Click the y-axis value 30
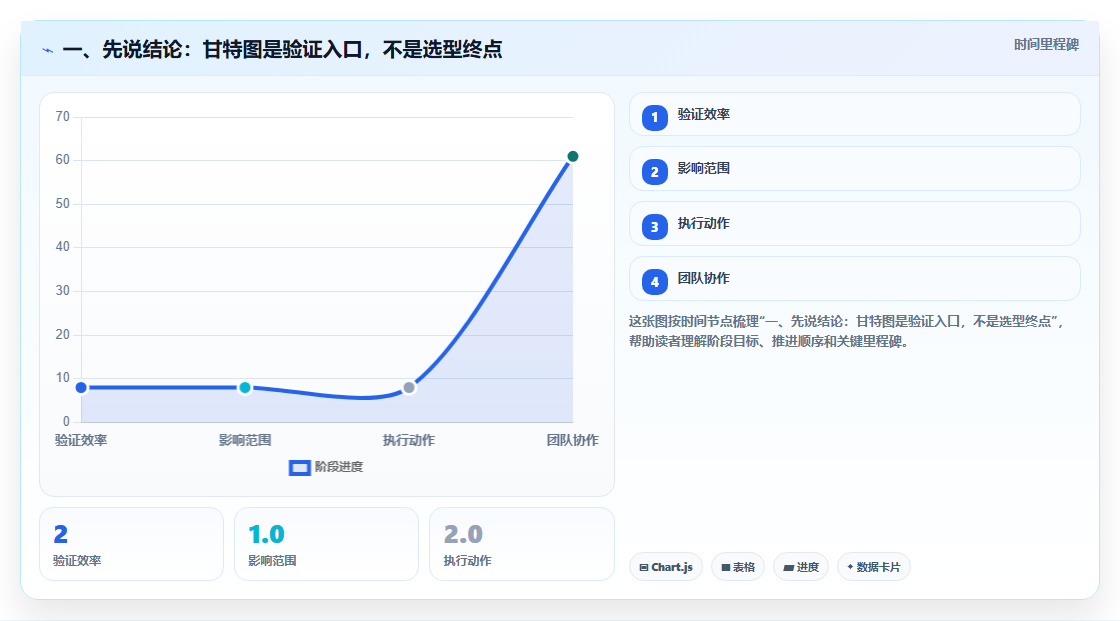The image size is (1120, 621). tap(63, 291)
